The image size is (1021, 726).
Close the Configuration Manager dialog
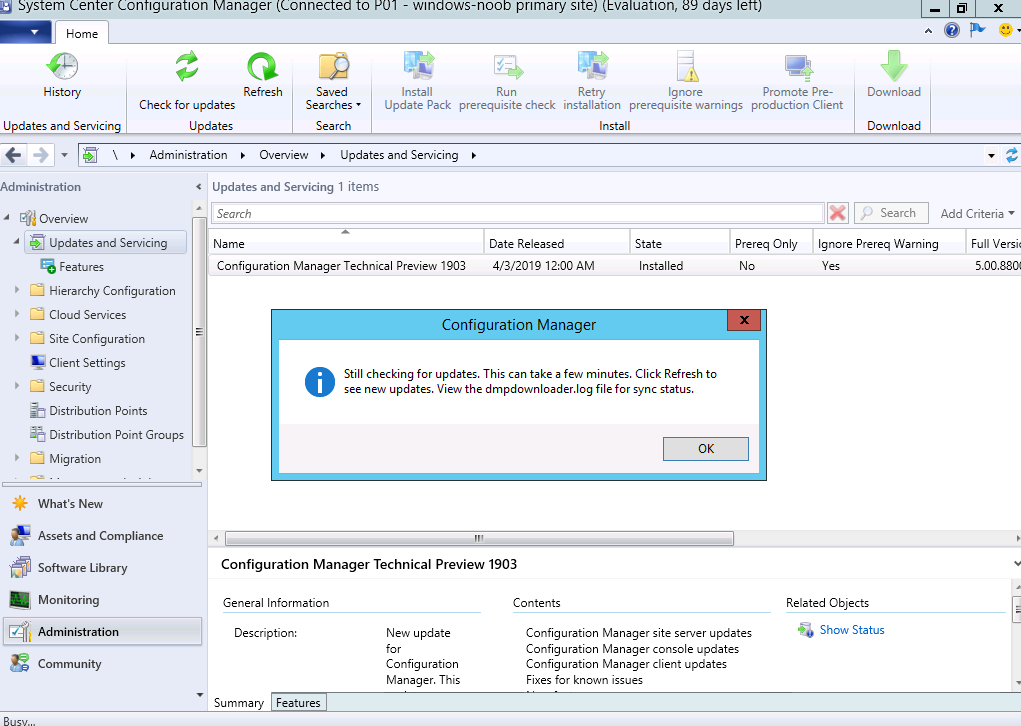[744, 320]
